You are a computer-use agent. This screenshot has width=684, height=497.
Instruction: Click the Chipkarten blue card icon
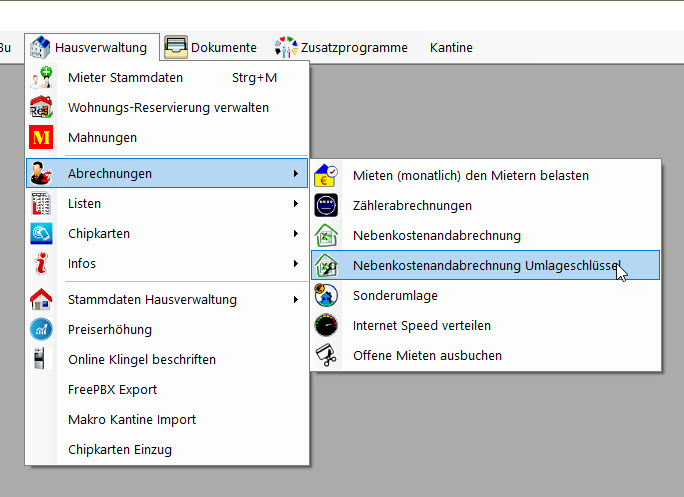pos(41,233)
